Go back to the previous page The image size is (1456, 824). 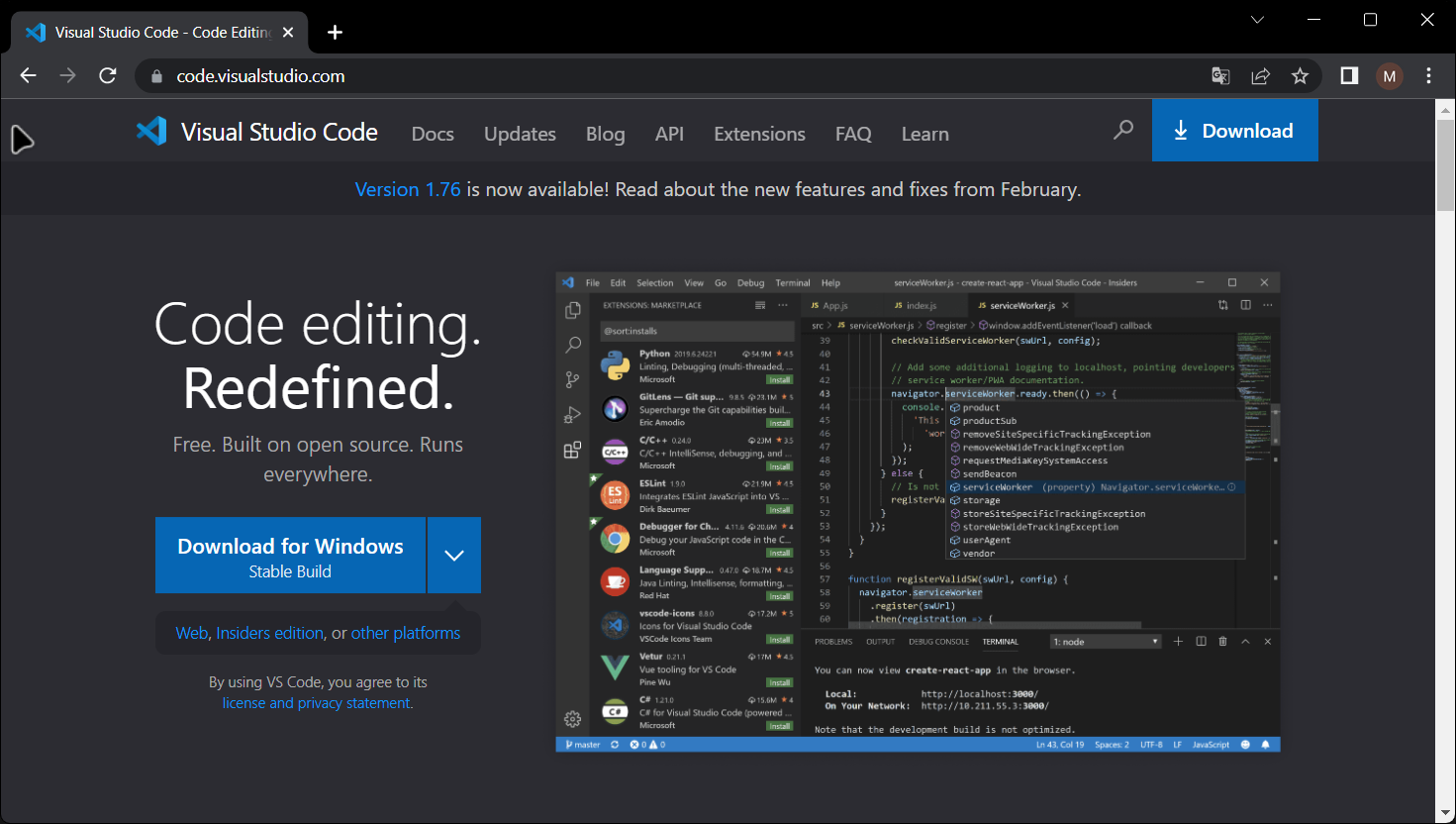pyautogui.click(x=28, y=76)
